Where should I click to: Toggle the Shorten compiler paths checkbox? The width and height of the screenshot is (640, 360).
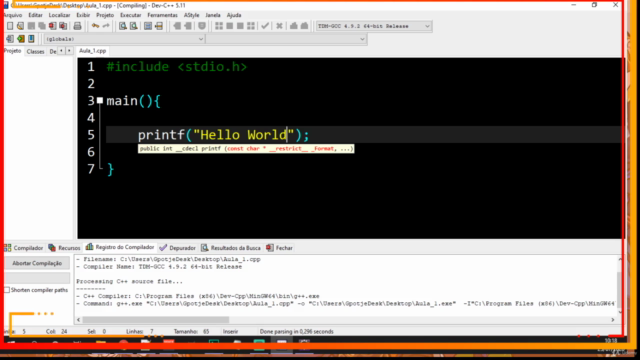[x=7, y=290]
